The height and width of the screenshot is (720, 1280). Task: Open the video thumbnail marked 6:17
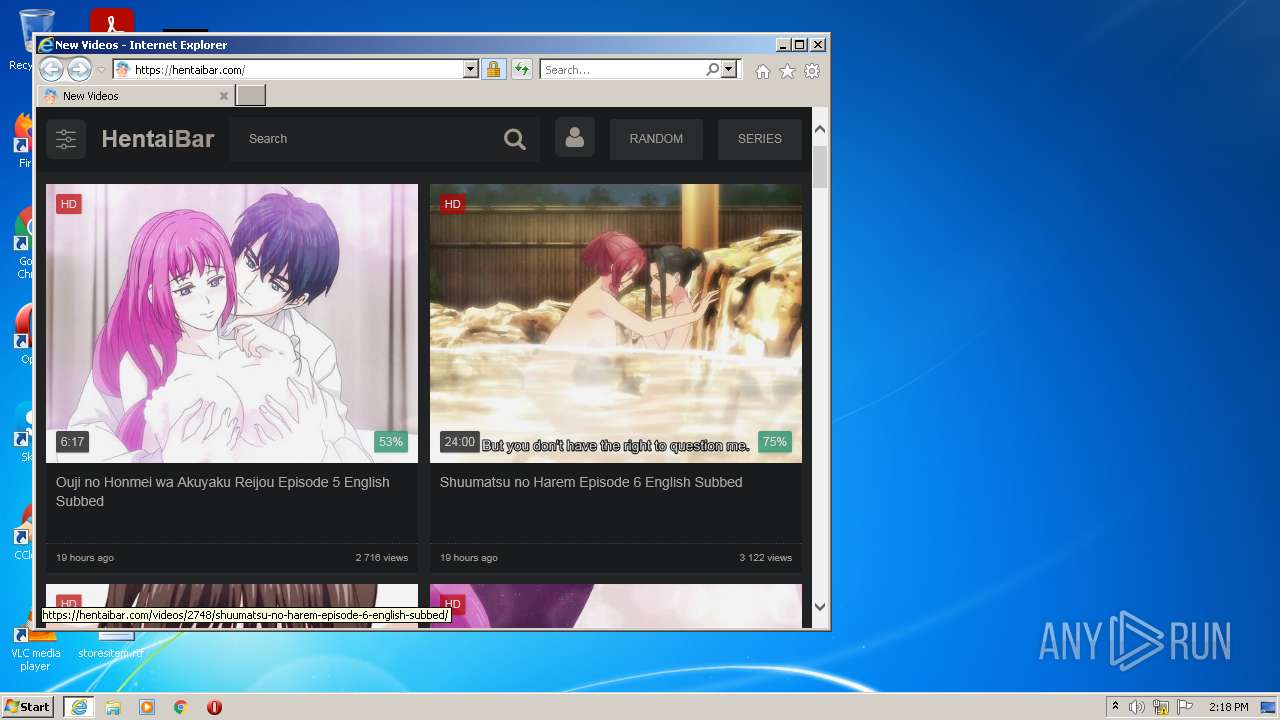232,323
